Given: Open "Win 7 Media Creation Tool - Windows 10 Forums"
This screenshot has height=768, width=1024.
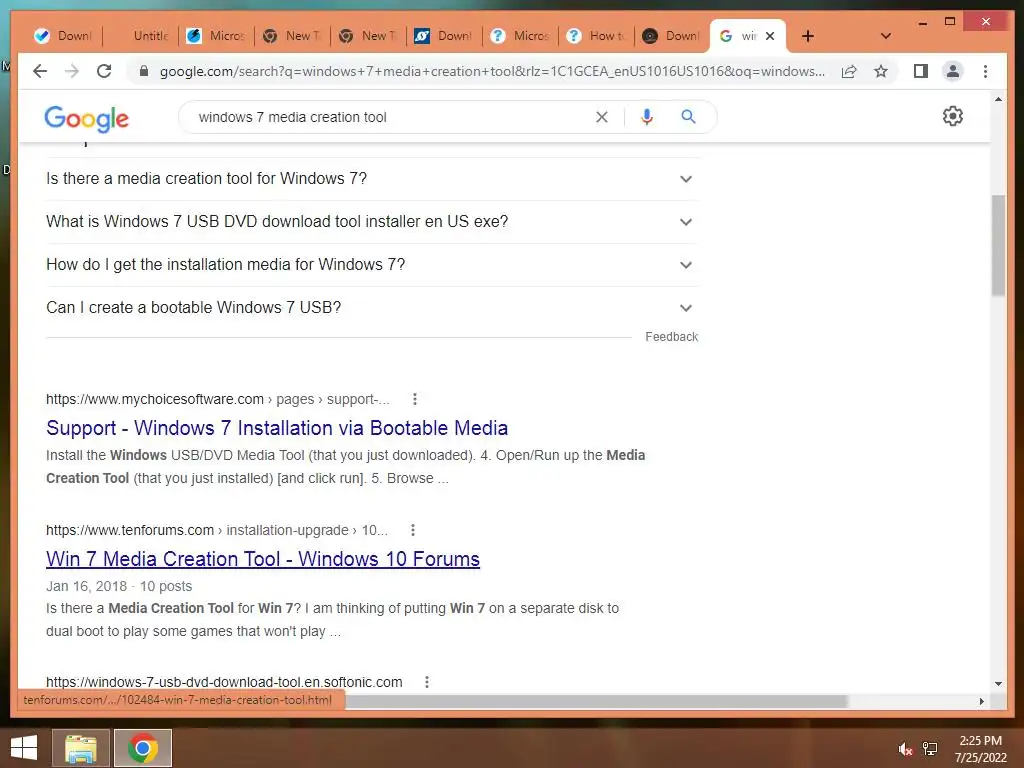Looking at the screenshot, I should tap(263, 560).
